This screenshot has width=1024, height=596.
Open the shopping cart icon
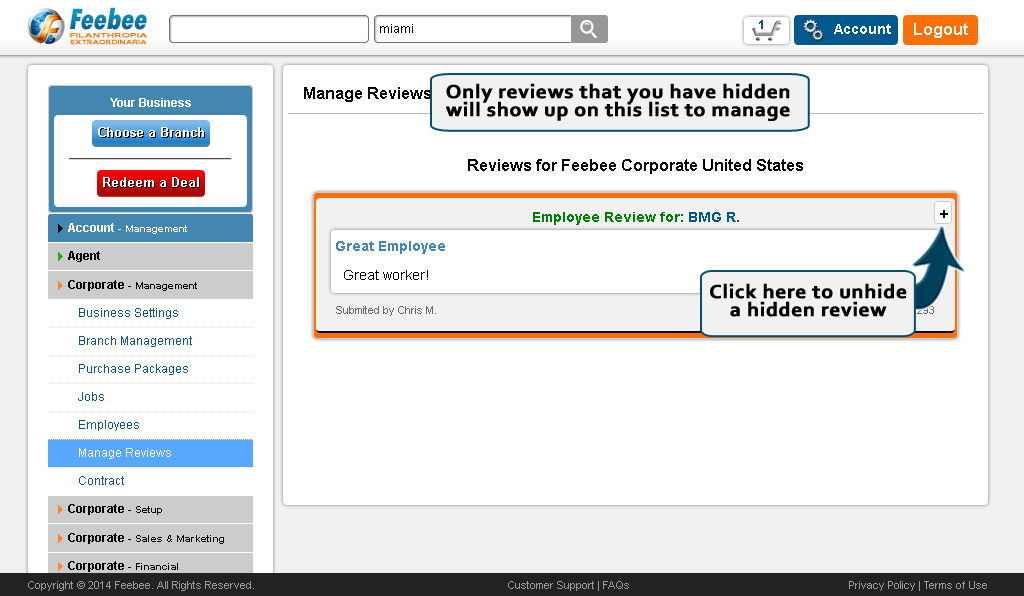tap(765, 29)
